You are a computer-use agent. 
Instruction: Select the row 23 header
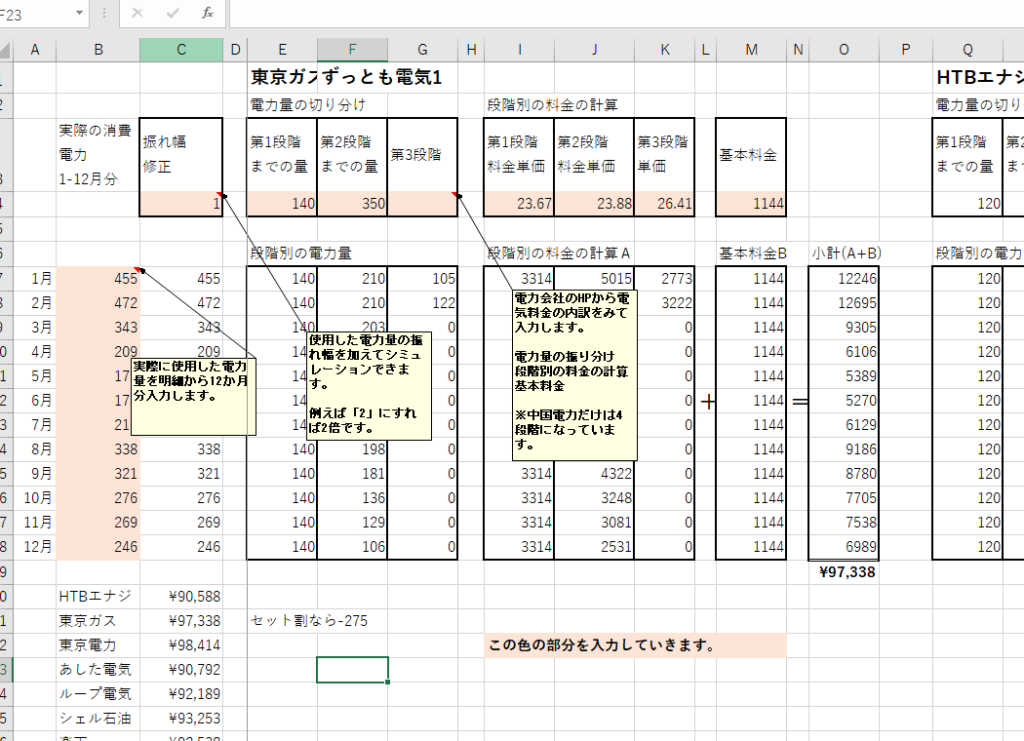tap(6, 670)
